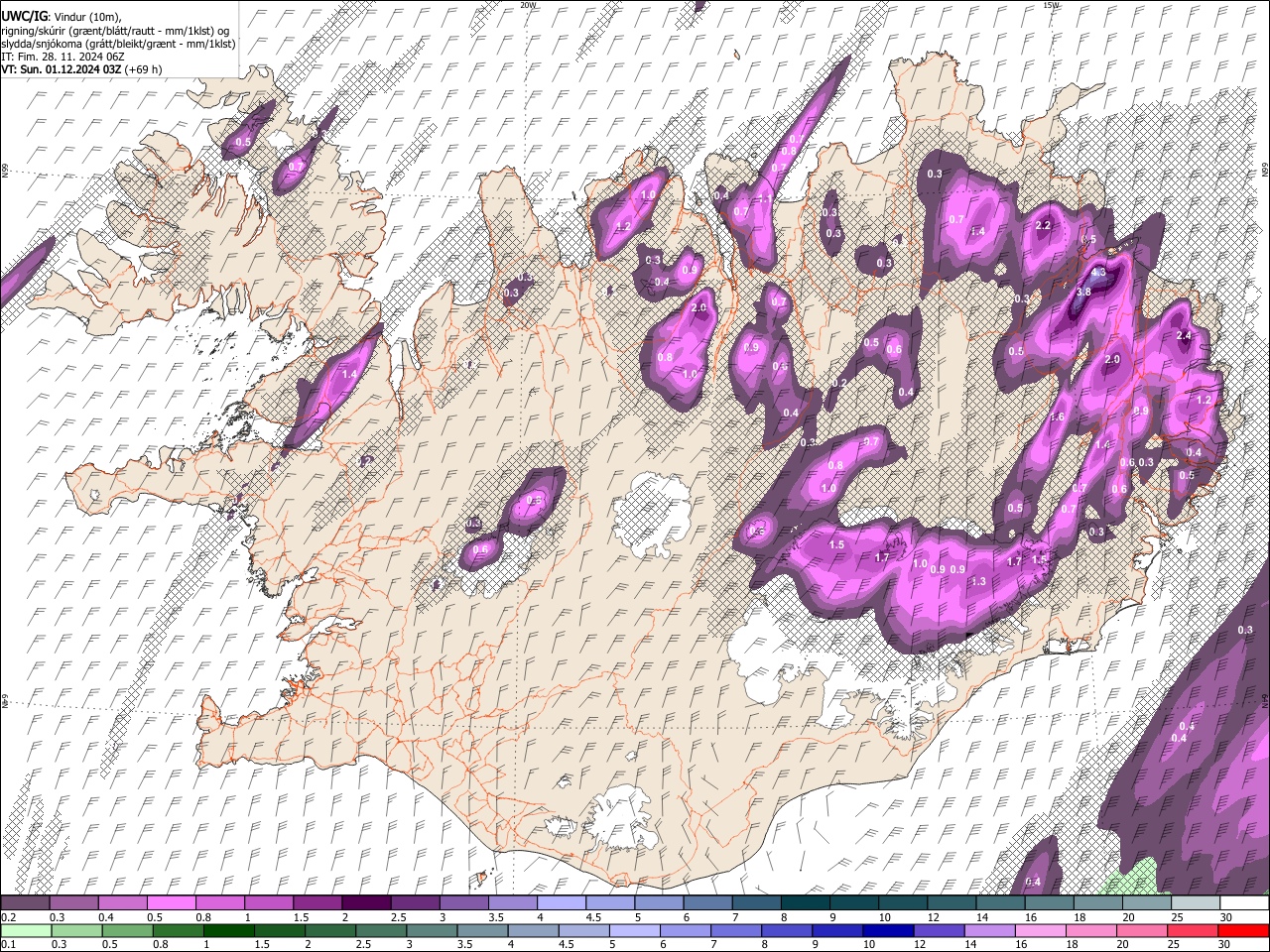This screenshot has width=1270, height=952.
Task: Click the '2.4' precipitation value in the east
Action: click(x=1183, y=336)
